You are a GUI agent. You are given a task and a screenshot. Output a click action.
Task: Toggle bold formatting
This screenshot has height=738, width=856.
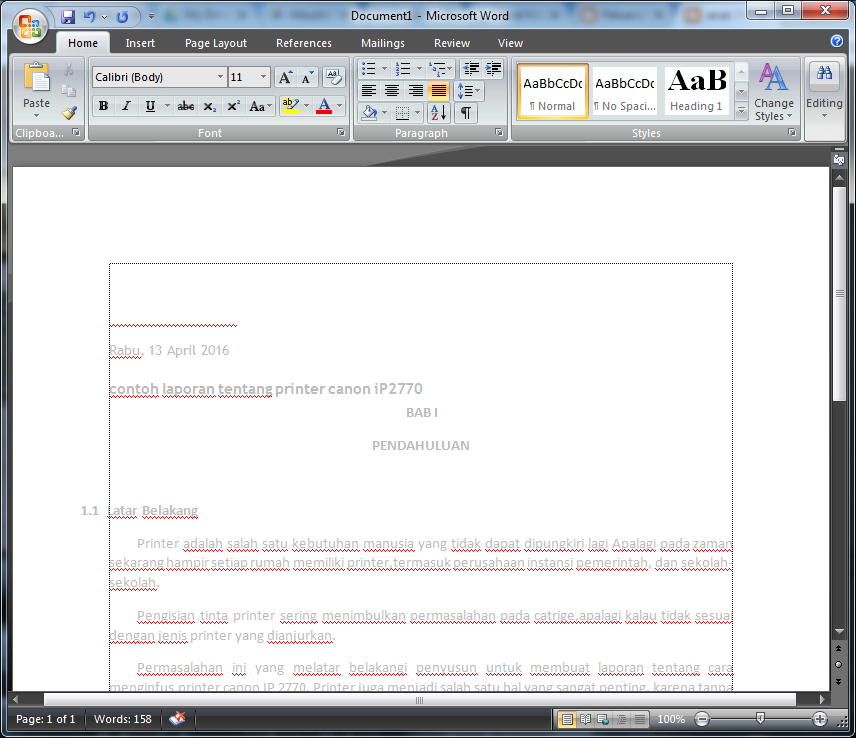(x=103, y=107)
